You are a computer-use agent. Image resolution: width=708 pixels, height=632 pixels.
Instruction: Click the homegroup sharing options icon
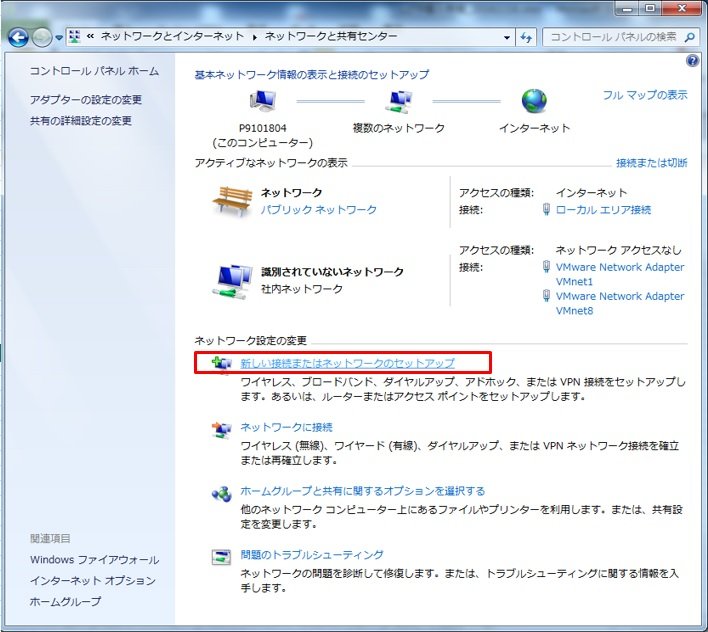point(221,492)
